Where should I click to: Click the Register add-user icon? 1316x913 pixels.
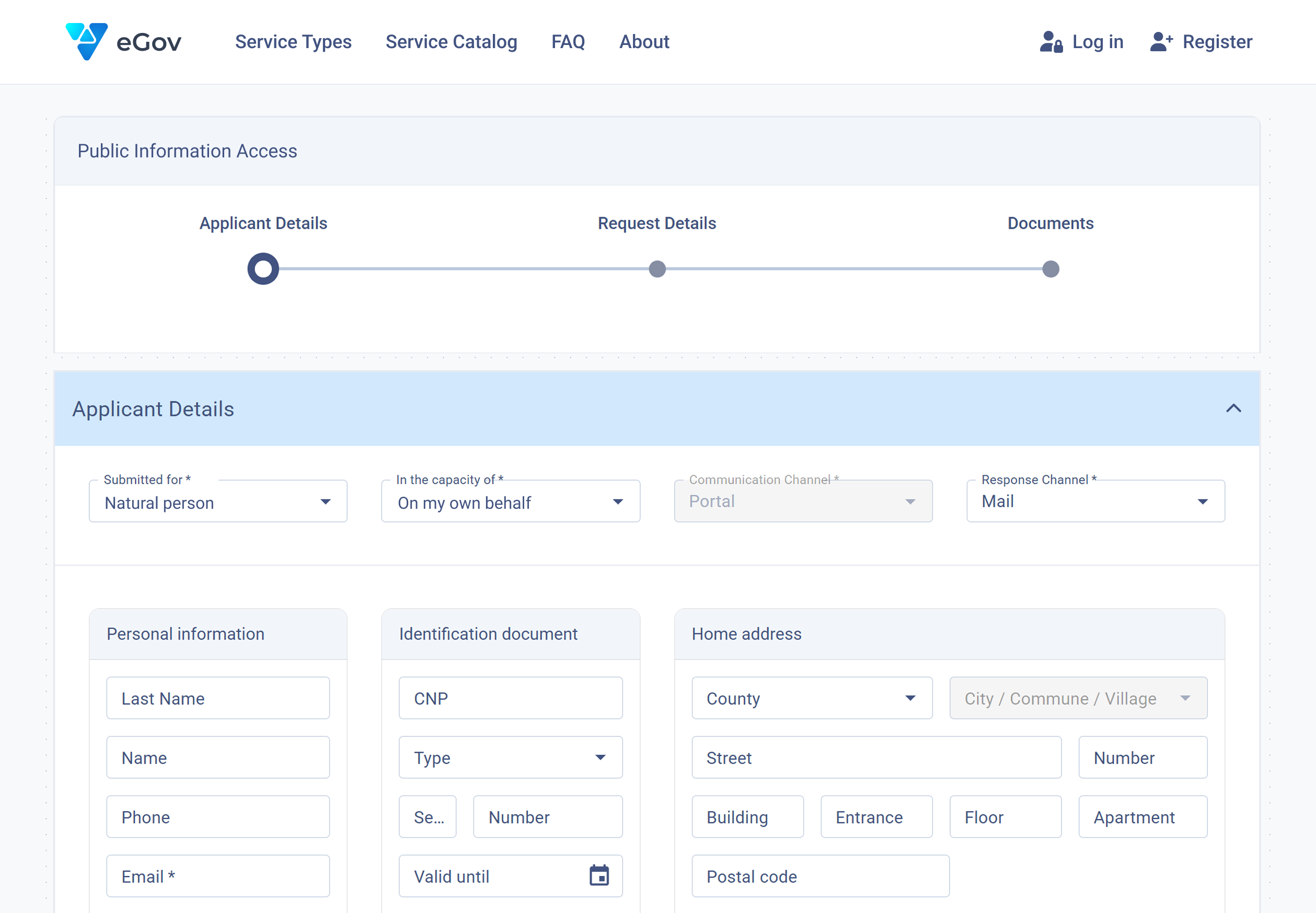pos(1161,42)
